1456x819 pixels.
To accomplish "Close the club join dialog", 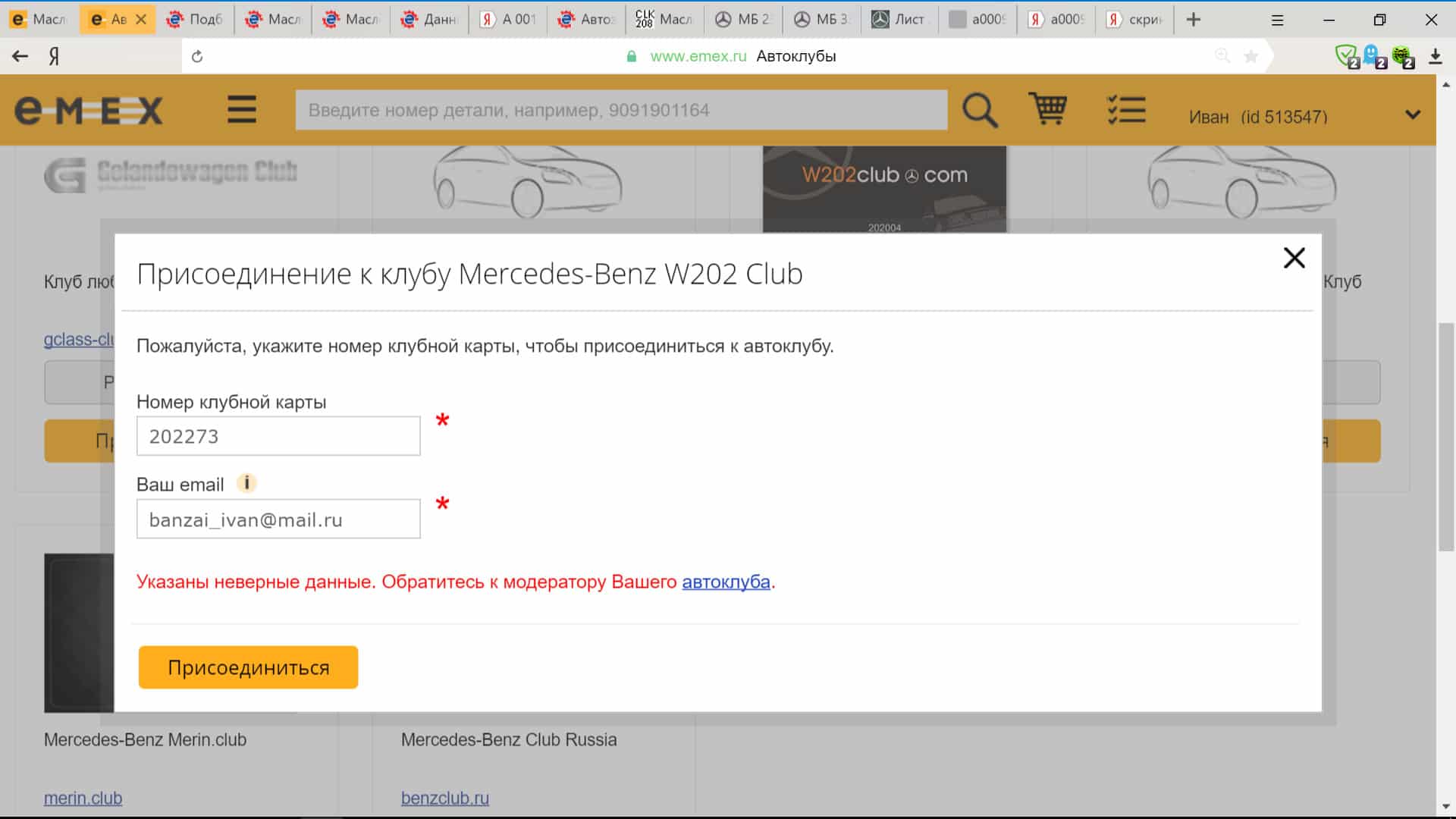I will coord(1294,258).
